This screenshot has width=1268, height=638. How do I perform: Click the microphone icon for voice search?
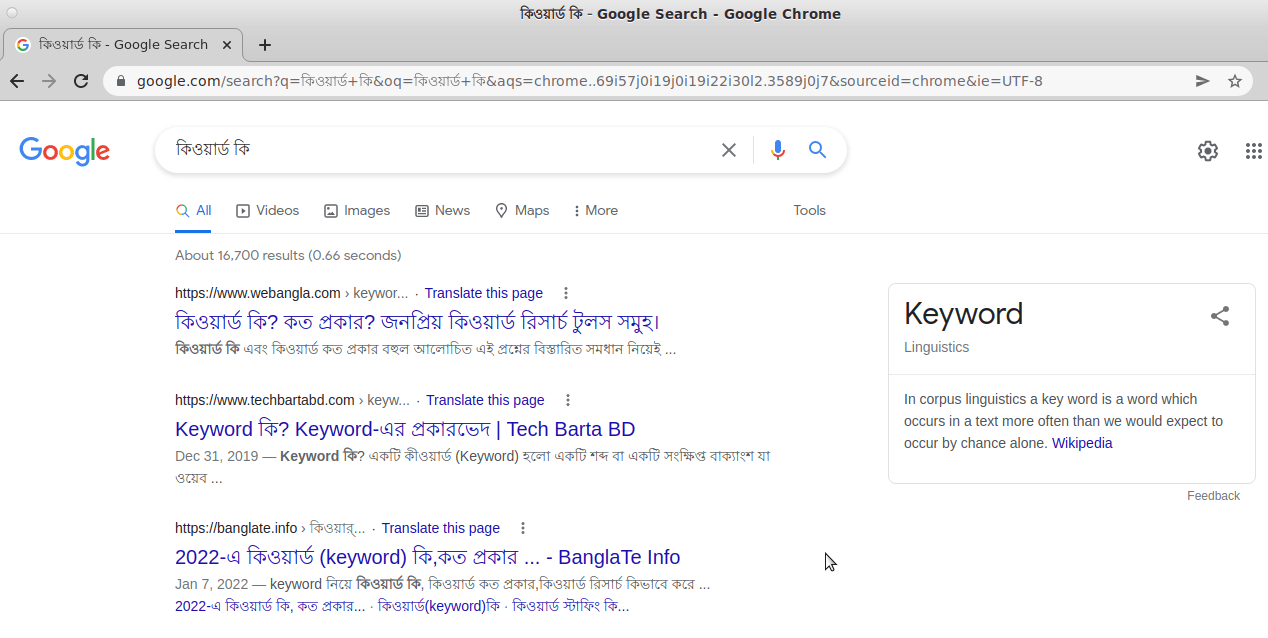(778, 149)
